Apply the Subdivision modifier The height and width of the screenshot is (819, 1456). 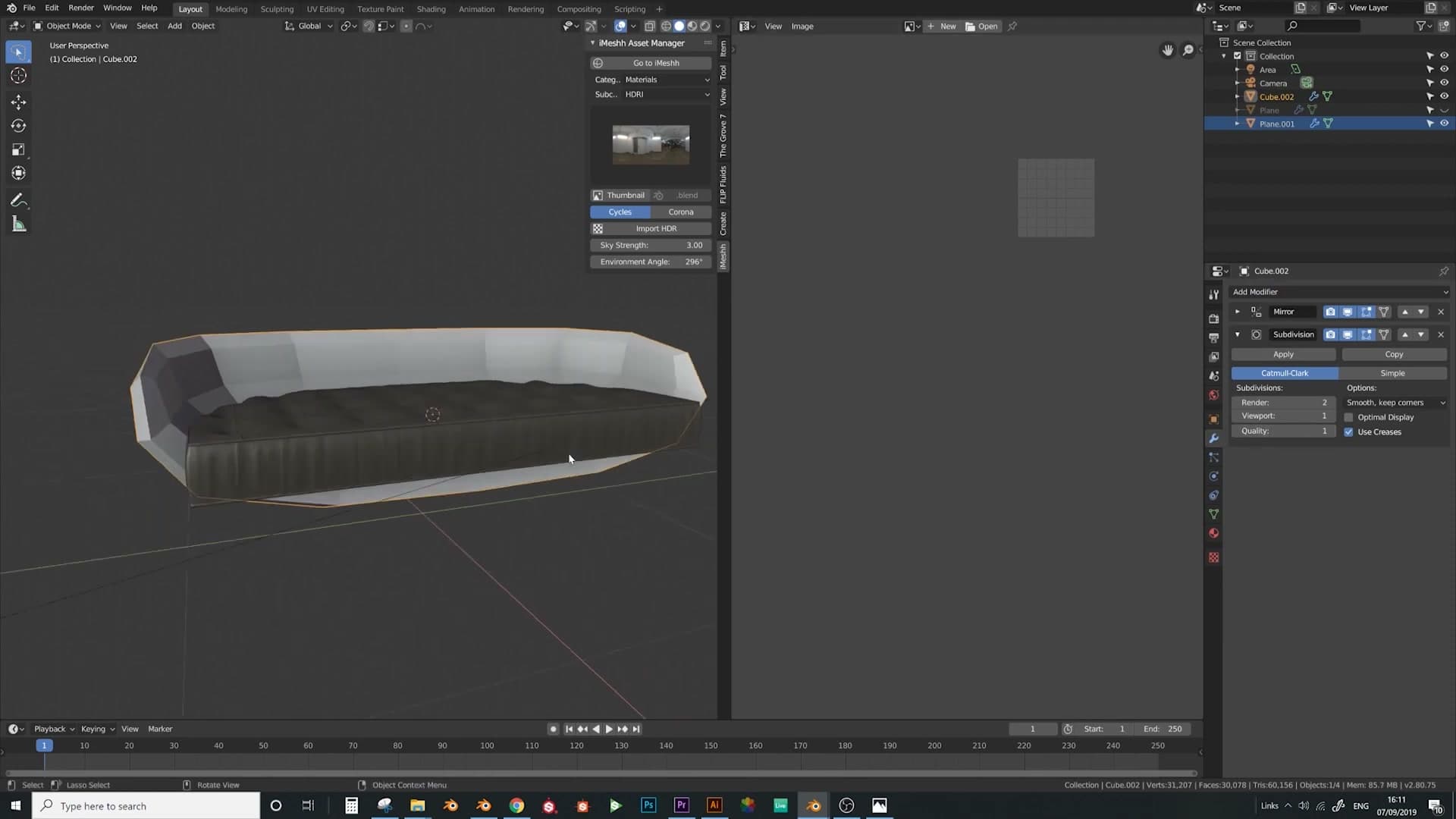1284,354
